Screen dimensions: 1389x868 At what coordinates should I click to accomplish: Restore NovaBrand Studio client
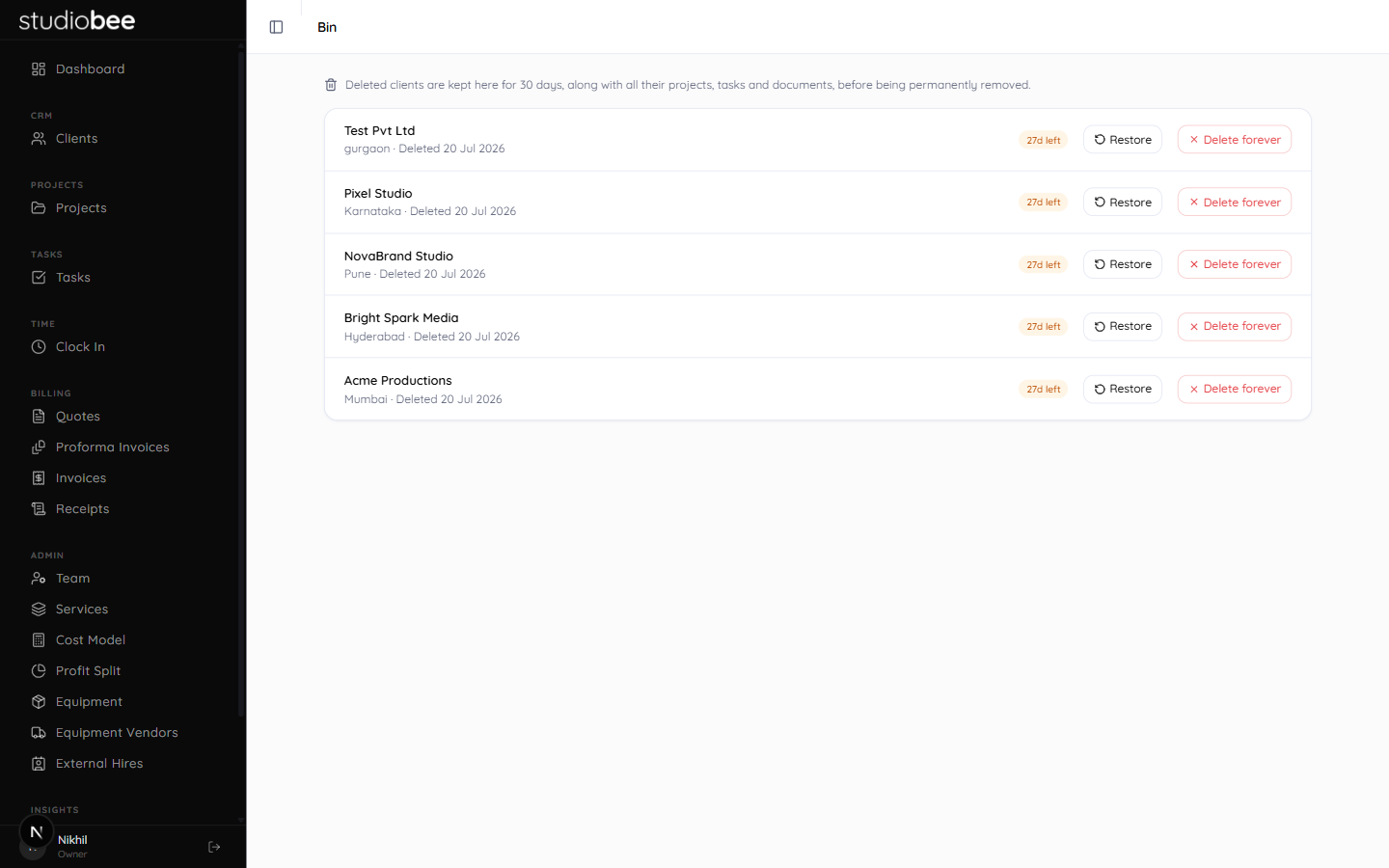pyautogui.click(x=1123, y=264)
